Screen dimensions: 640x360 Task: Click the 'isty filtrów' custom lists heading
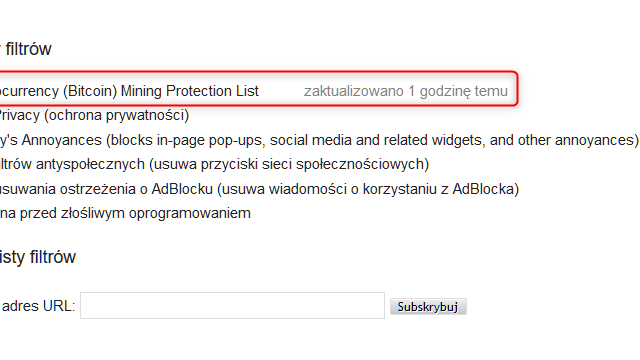[38, 257]
